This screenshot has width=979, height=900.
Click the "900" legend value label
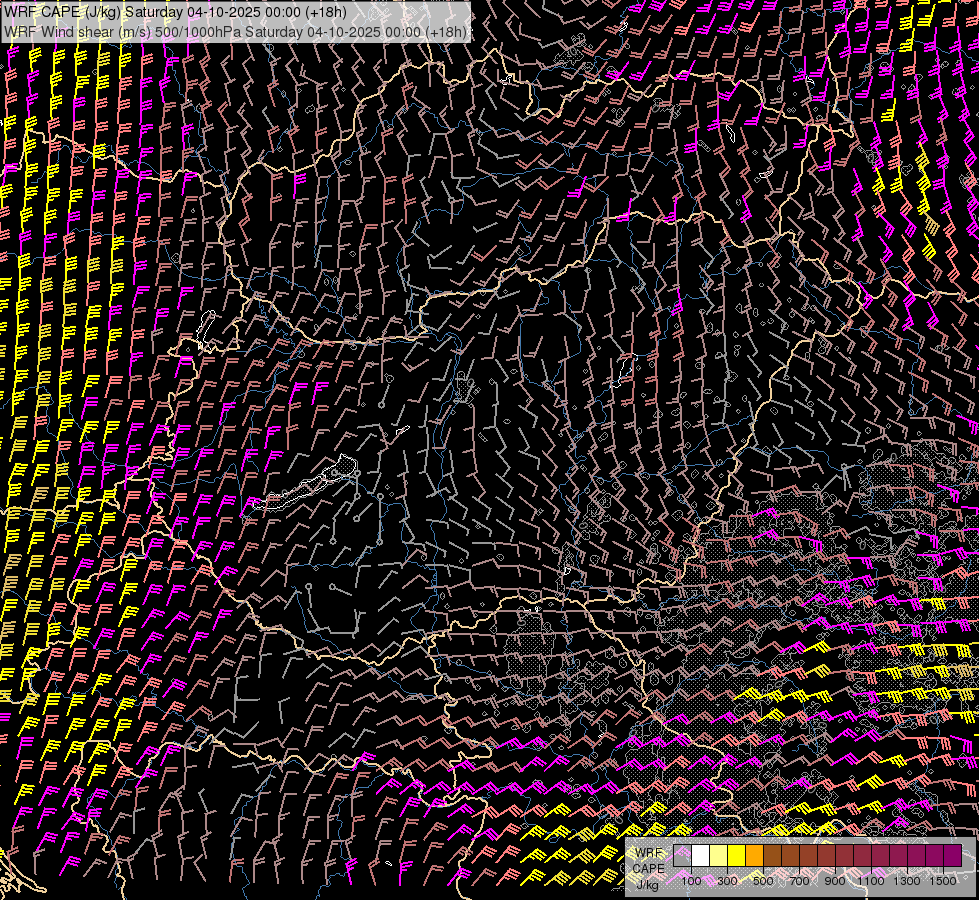click(835, 881)
